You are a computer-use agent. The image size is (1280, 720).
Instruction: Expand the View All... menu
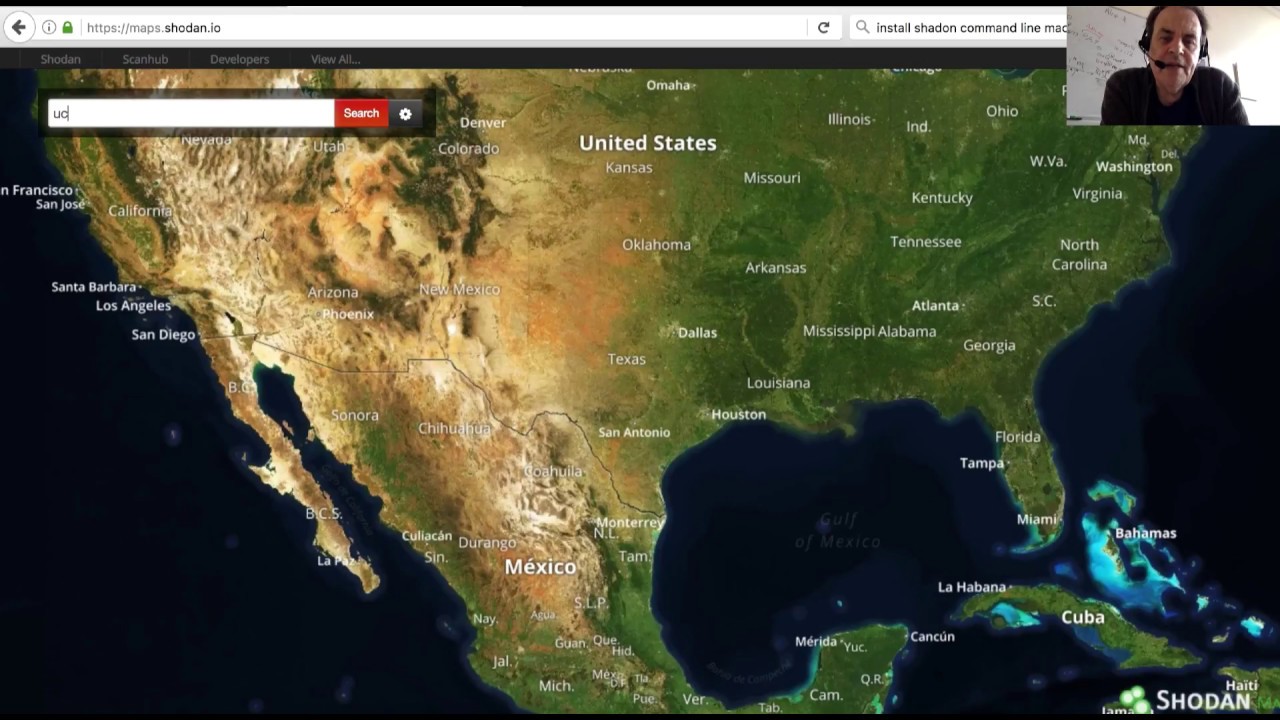[x=335, y=59]
